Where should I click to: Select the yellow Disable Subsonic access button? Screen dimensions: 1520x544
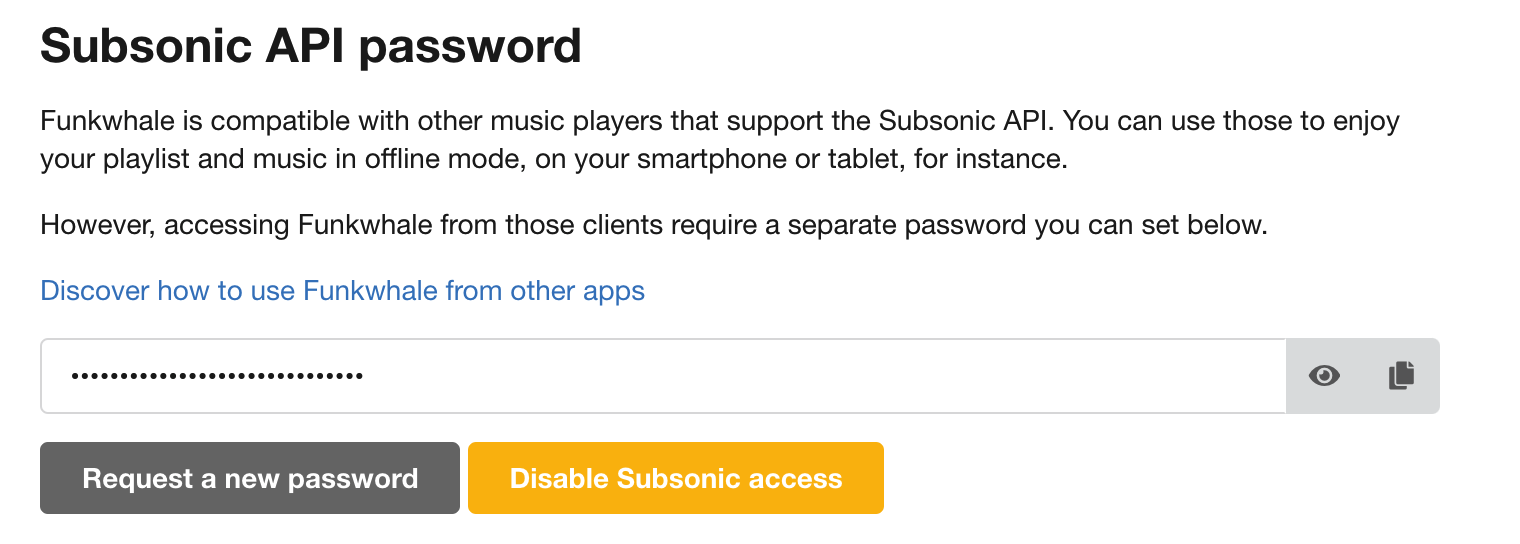pyautogui.click(x=676, y=478)
